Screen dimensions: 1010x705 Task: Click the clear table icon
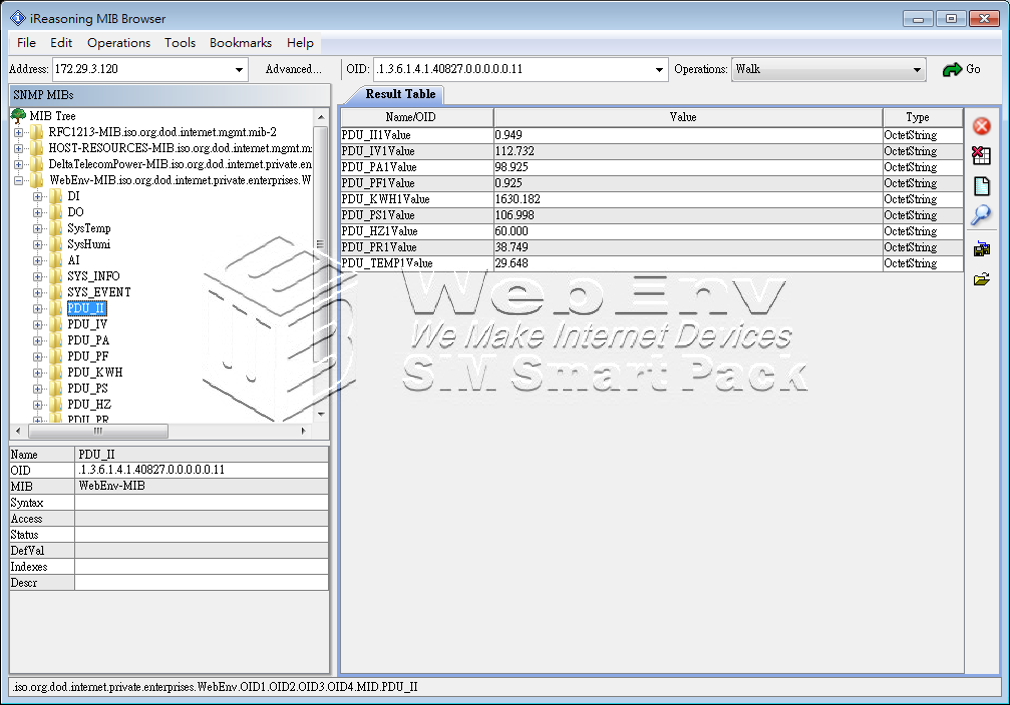(x=982, y=155)
